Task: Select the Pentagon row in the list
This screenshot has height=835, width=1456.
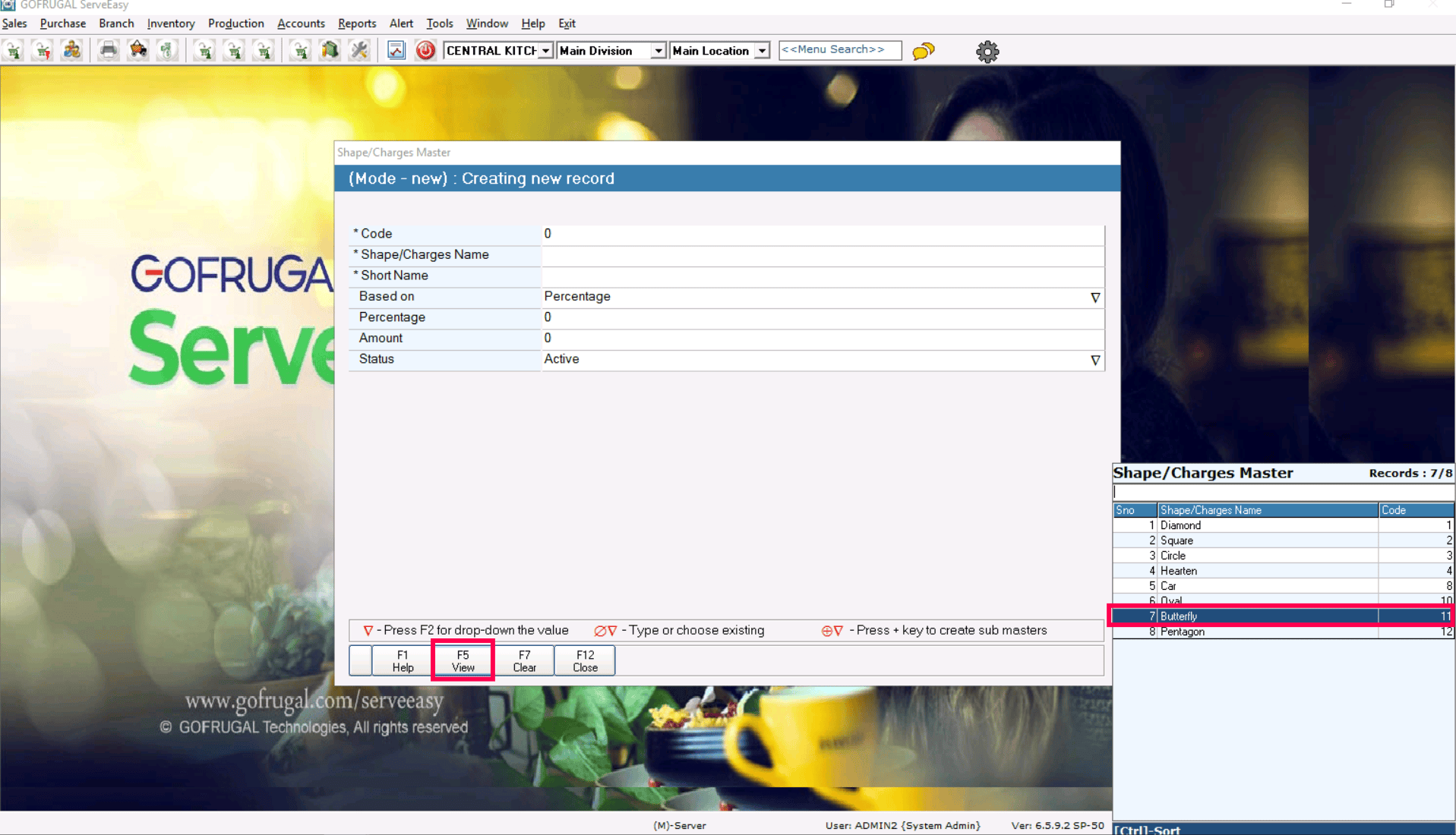Action: (1284, 632)
